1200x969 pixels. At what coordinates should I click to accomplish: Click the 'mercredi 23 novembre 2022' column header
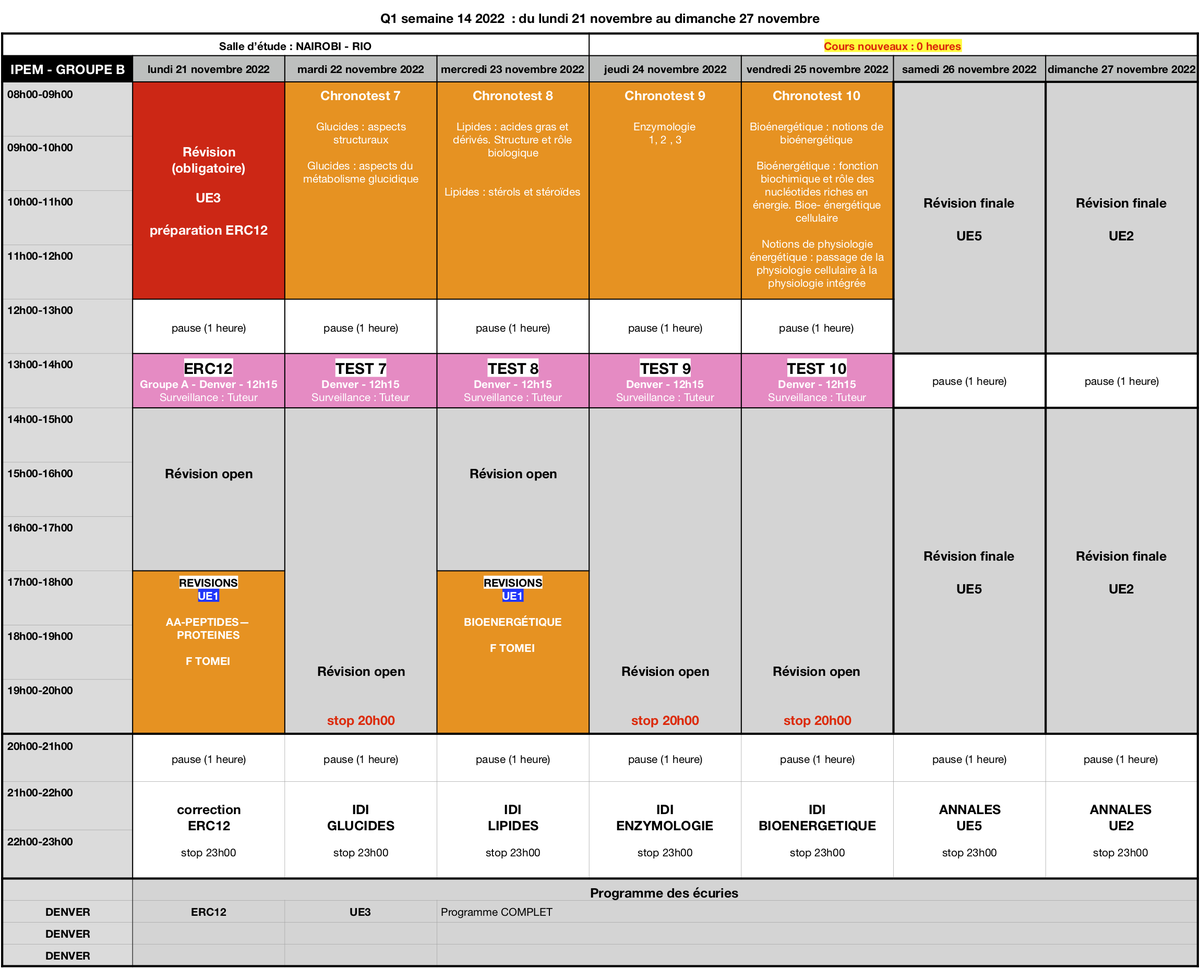[513, 69]
